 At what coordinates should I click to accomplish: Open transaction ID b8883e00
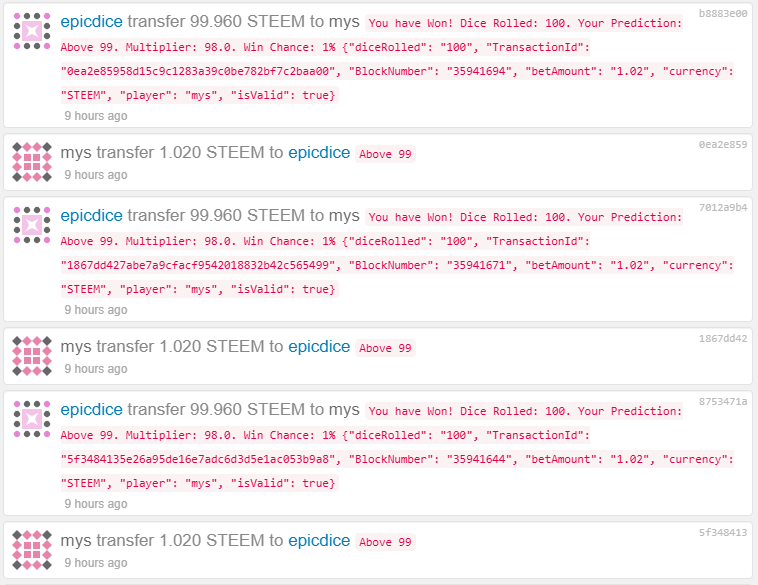pos(723,14)
